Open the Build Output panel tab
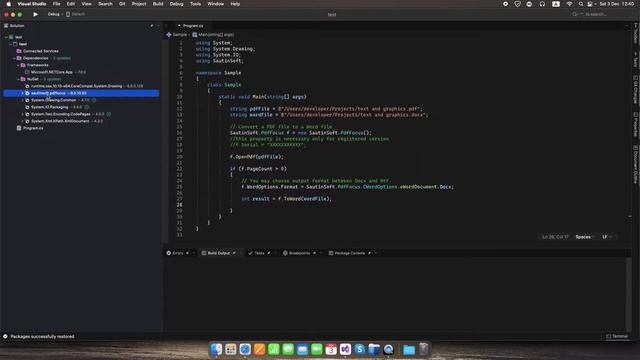The image size is (640, 360). pos(219,253)
